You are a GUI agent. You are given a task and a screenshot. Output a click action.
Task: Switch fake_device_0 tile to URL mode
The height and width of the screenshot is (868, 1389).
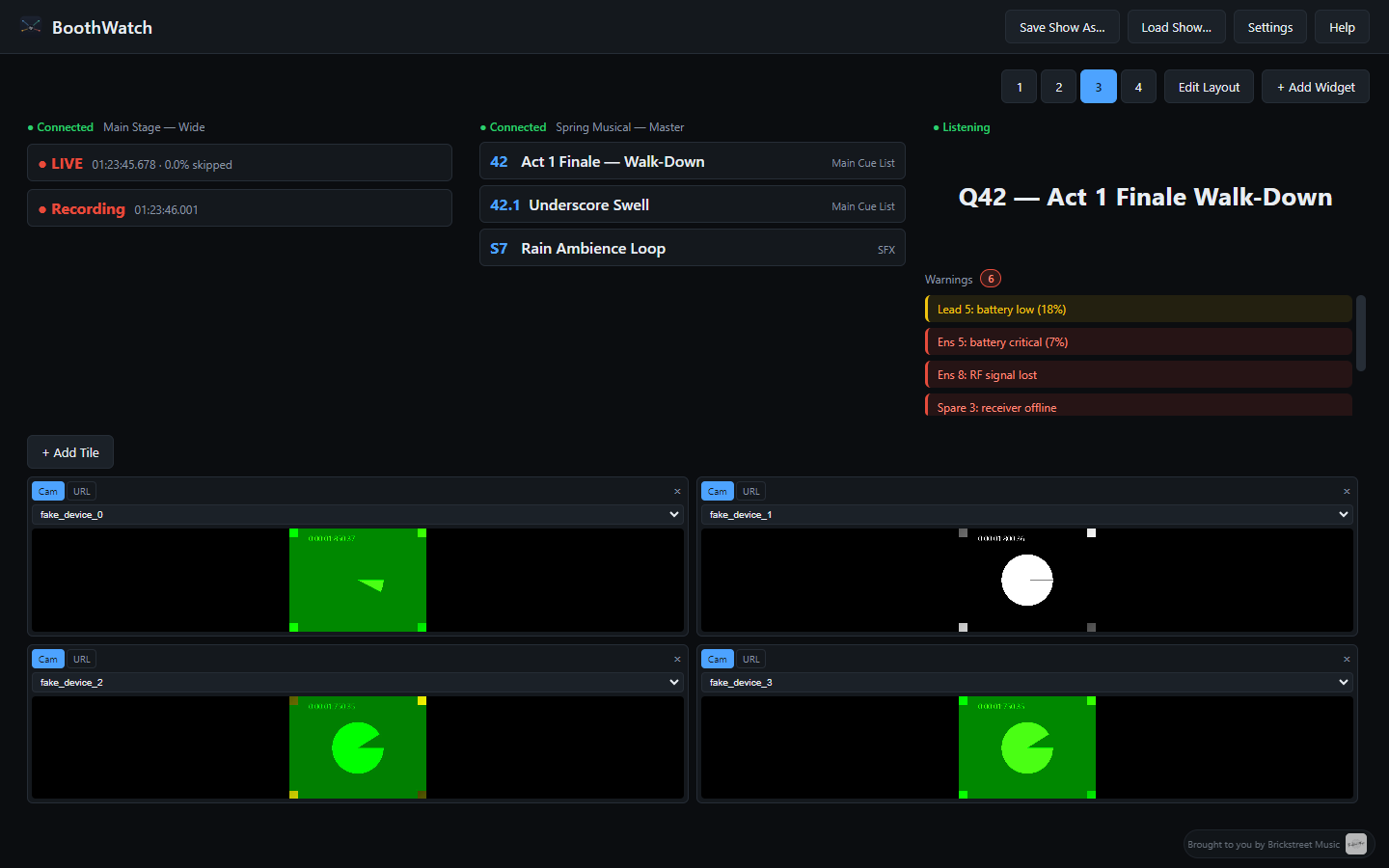coord(82,492)
